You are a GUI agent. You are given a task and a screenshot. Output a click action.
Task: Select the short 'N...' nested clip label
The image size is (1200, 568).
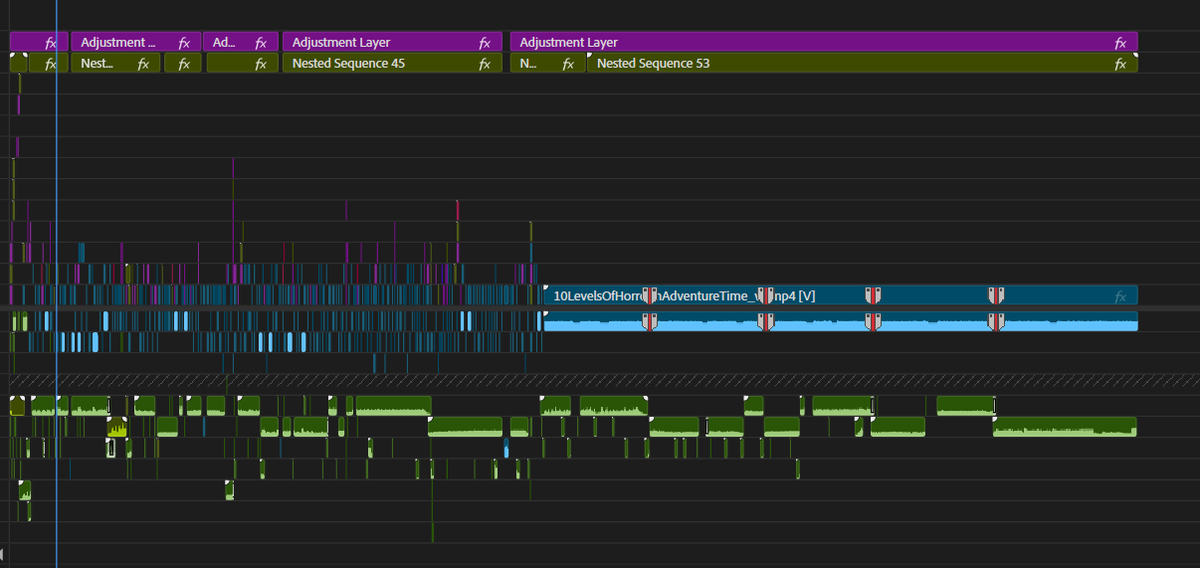click(x=528, y=64)
